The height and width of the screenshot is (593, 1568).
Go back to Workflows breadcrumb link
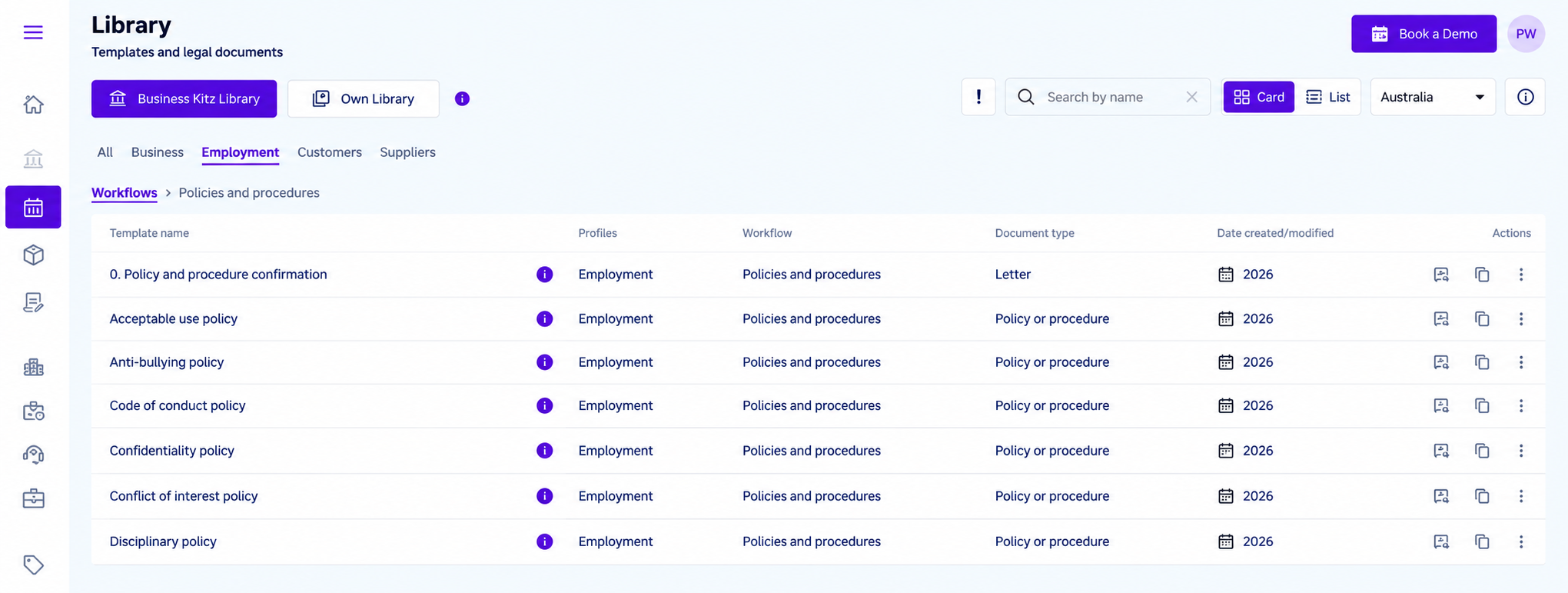tap(125, 193)
